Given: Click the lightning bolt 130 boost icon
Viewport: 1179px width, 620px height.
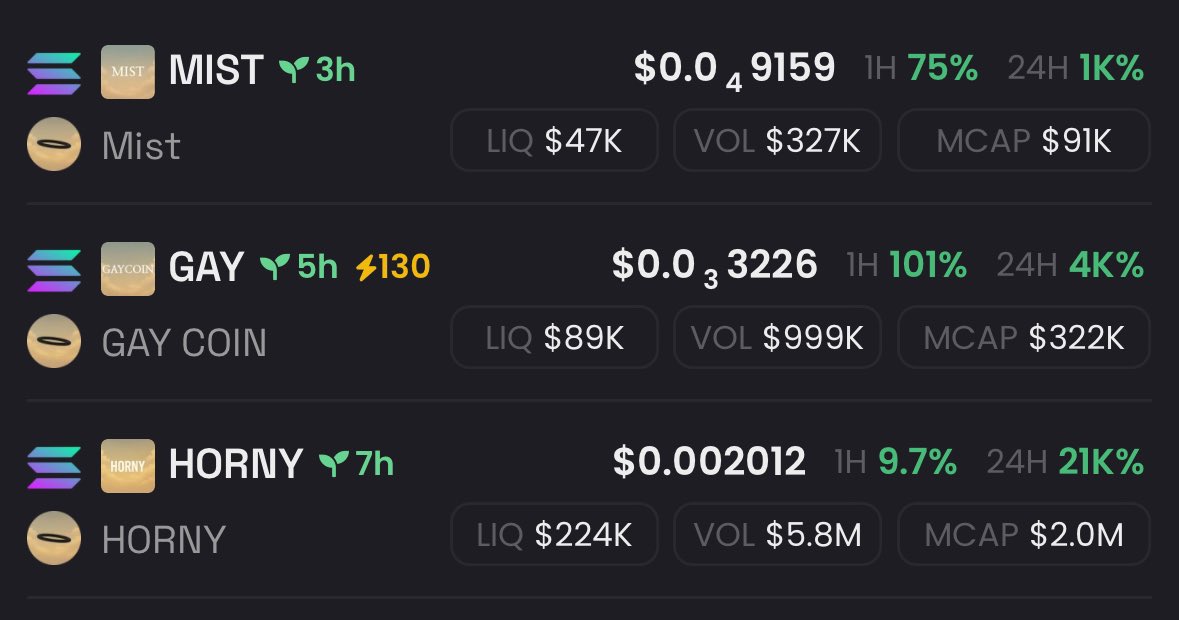Looking at the screenshot, I should [366, 267].
